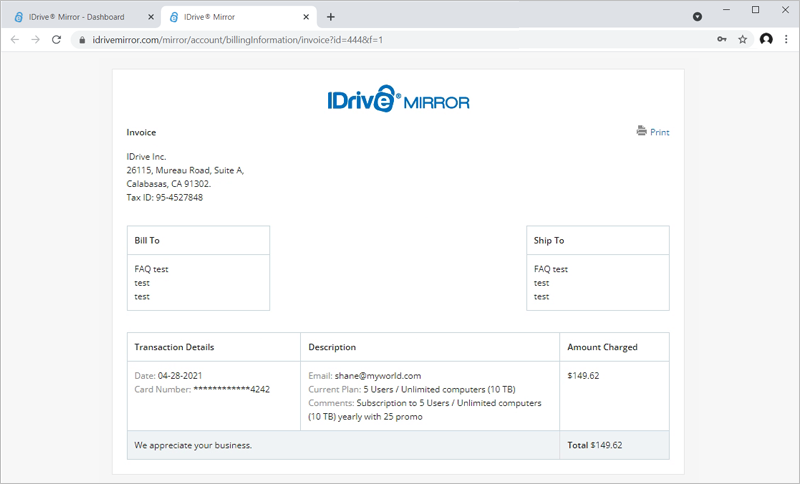800x484 pixels.
Task: Minimize the Chrome window
Action: 727,10
